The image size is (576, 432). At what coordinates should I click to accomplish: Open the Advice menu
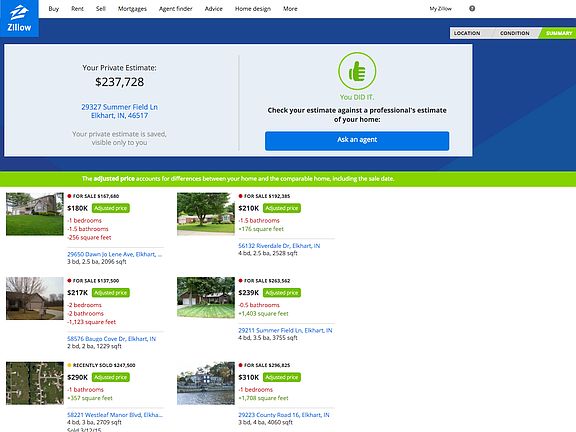pyautogui.click(x=213, y=9)
